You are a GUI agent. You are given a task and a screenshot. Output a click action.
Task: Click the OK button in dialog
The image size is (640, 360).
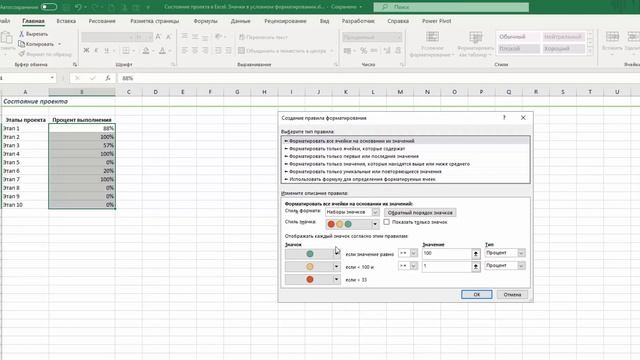click(476, 294)
